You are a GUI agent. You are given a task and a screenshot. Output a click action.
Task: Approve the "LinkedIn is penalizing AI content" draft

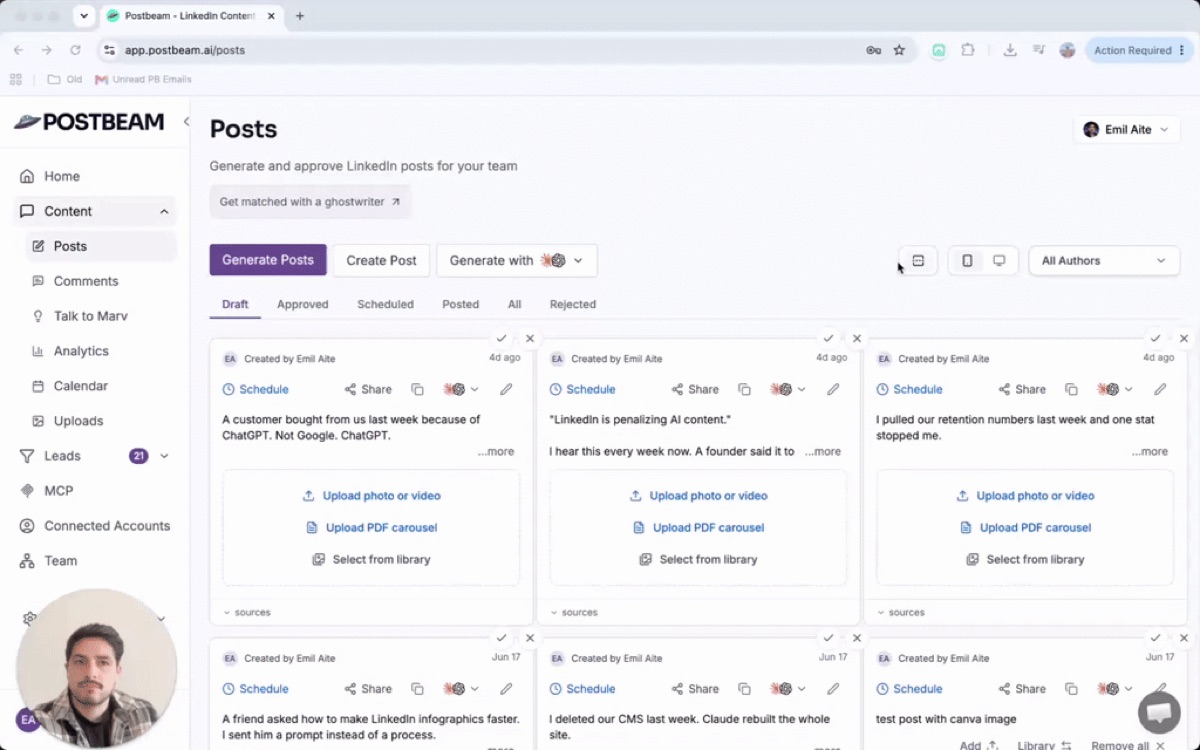click(828, 339)
